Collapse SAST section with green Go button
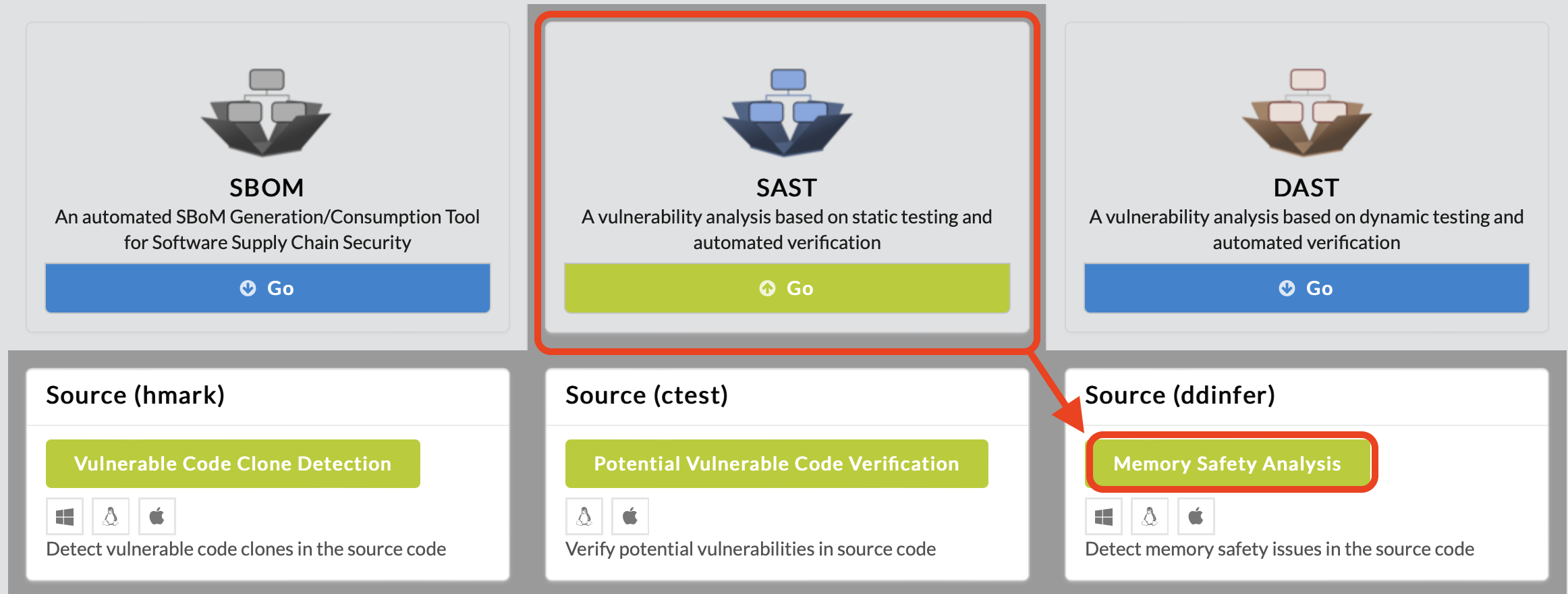The height and width of the screenshot is (594, 1568). coord(787,288)
